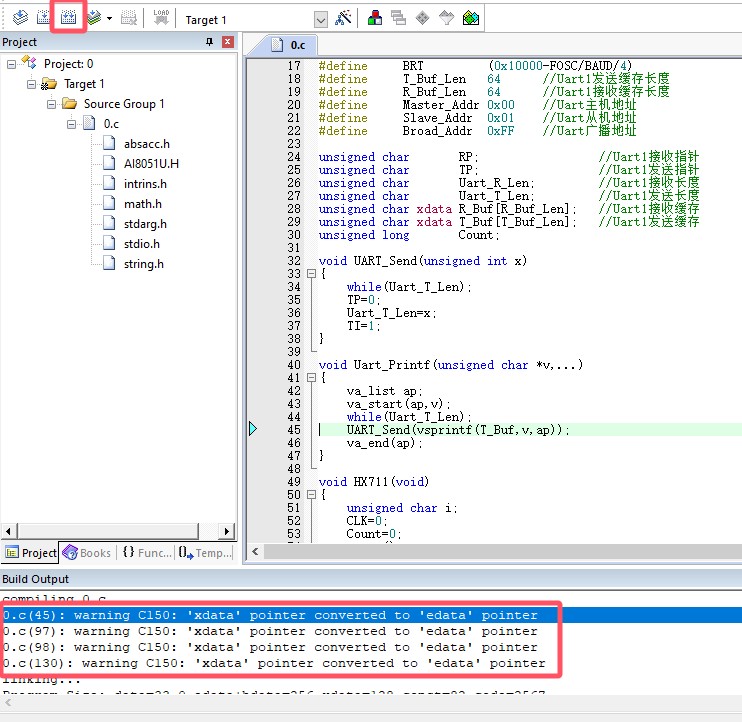Screen dimensions: 742x722
Task: Collapse the Project: 0 tree node
Action: (x=11, y=64)
